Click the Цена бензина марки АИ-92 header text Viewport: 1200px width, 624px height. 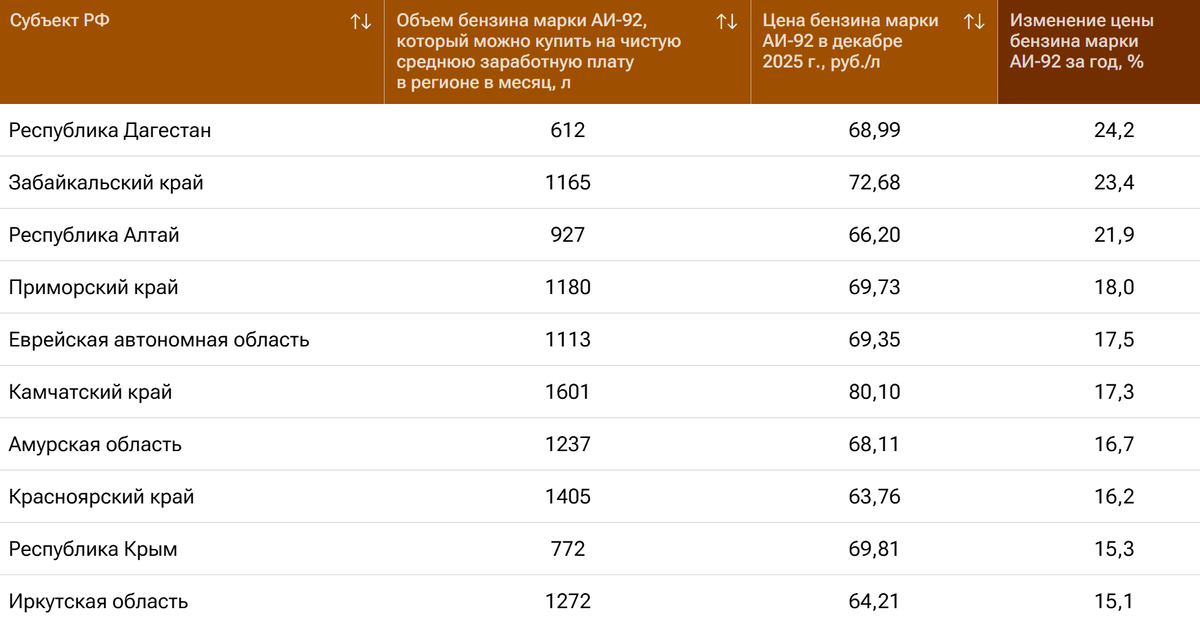click(x=850, y=41)
